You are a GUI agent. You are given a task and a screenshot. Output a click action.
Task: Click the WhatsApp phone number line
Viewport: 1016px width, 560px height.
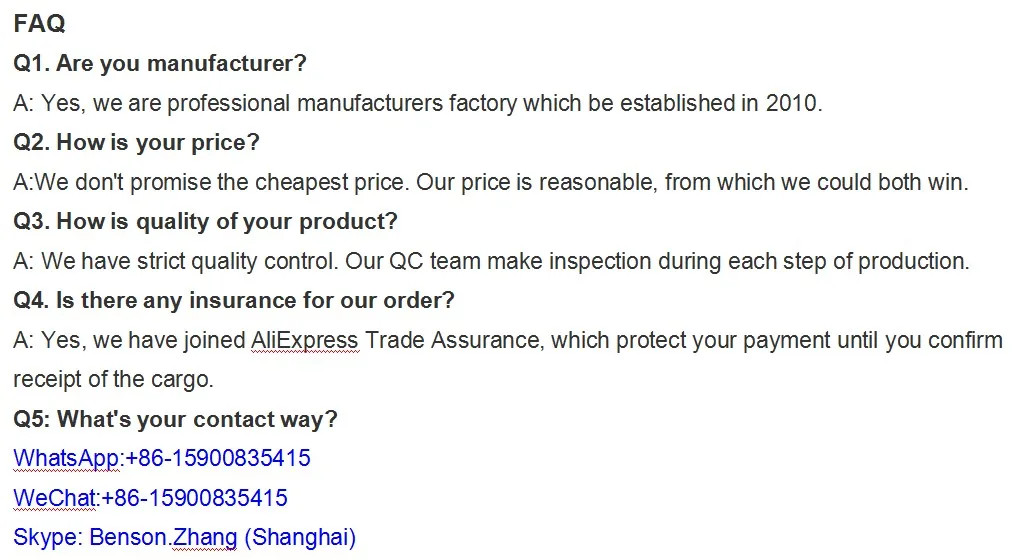pos(162,458)
